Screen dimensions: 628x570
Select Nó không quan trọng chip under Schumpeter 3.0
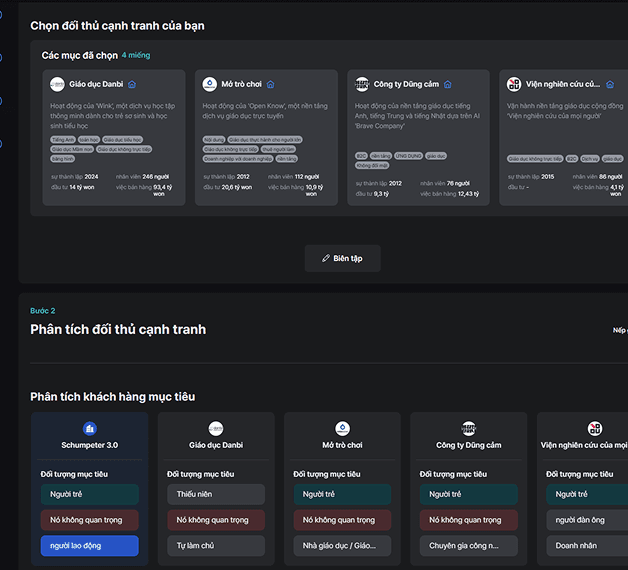point(90,520)
